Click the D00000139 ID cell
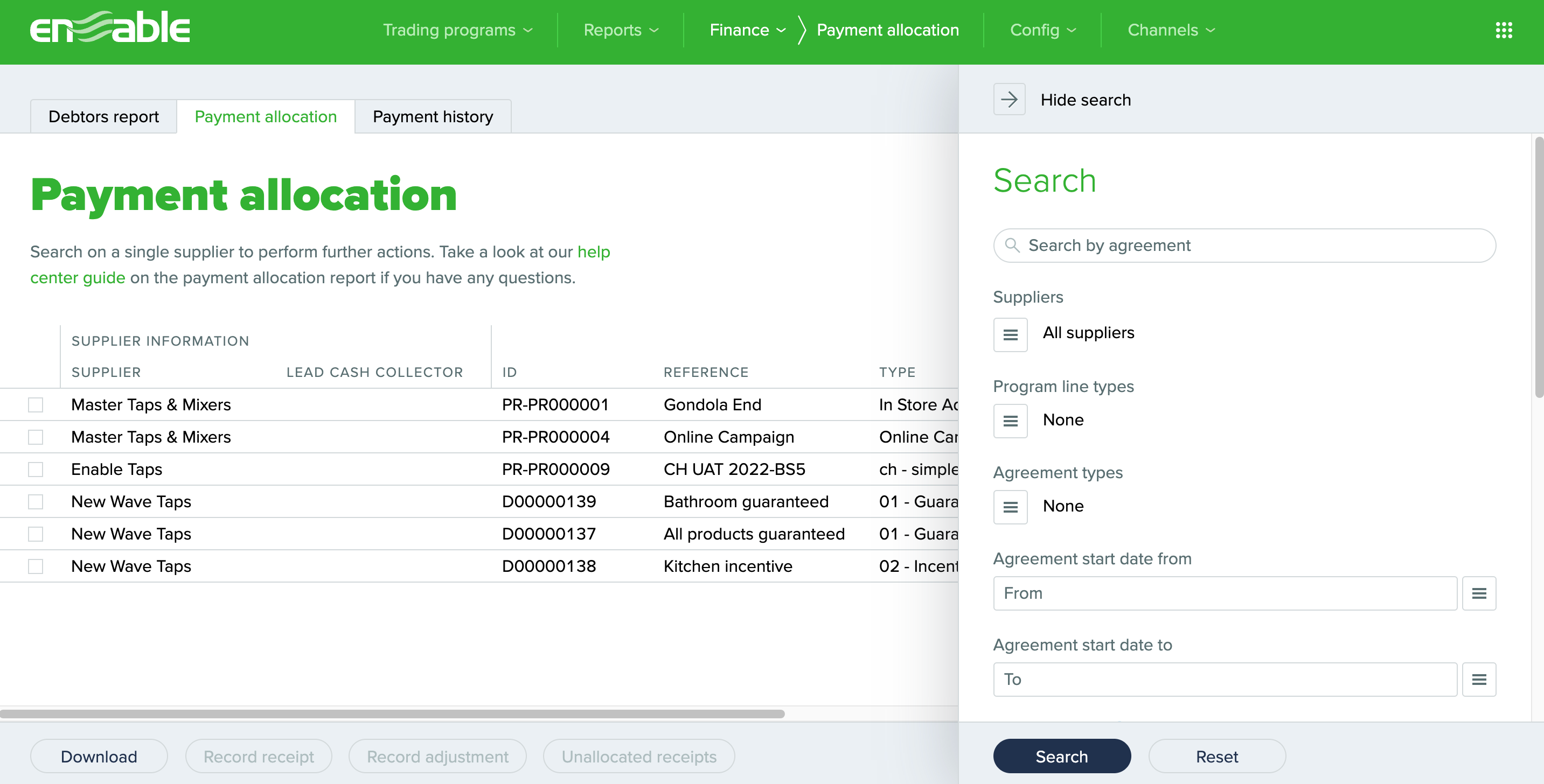This screenshot has height=784, width=1544. [549, 502]
